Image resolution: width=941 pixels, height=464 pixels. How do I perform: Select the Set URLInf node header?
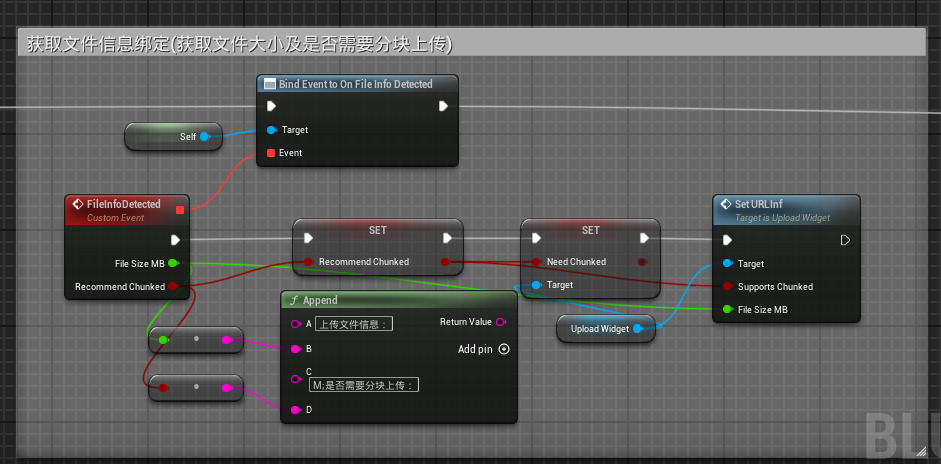(x=786, y=210)
